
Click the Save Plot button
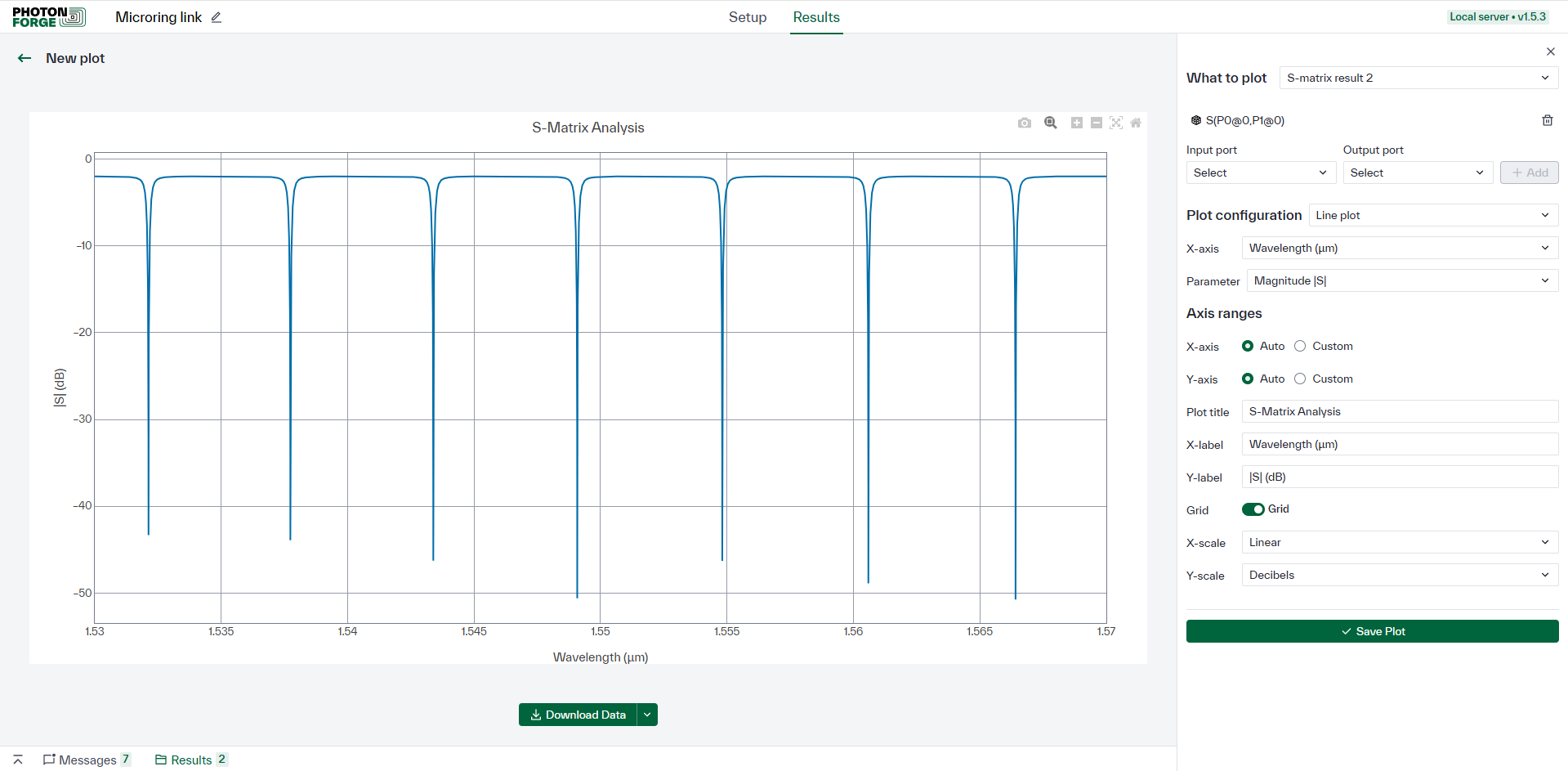click(x=1372, y=631)
